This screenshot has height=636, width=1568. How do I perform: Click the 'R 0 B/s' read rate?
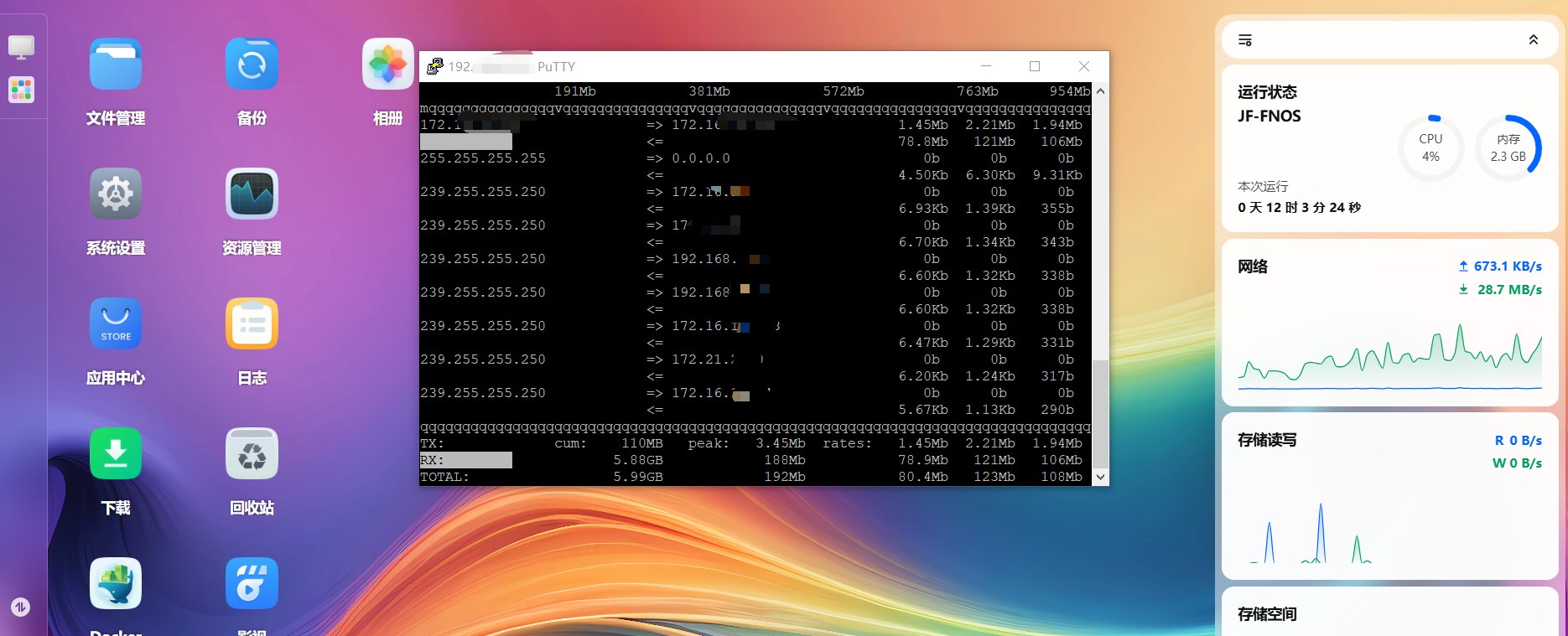(1519, 440)
